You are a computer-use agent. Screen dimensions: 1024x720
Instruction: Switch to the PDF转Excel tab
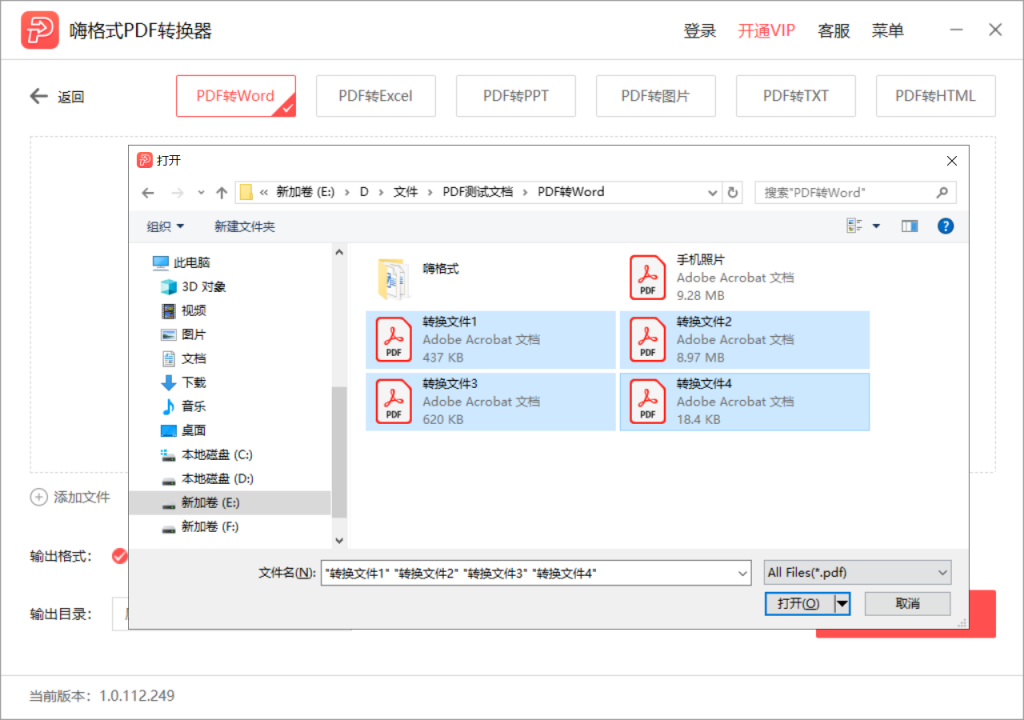(x=376, y=96)
